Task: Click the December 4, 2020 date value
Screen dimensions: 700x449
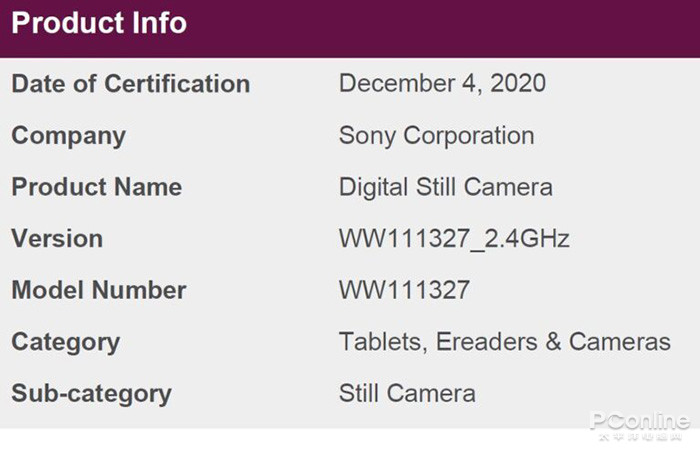Action: [442, 83]
